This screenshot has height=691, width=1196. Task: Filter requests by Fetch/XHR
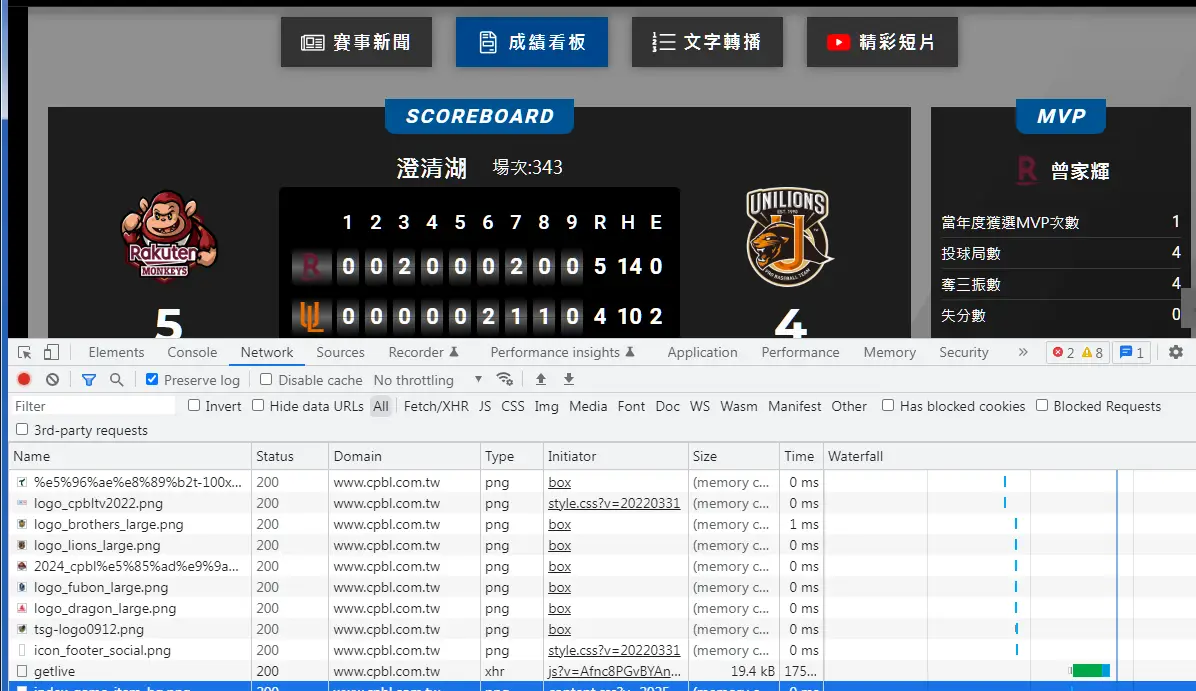point(436,406)
